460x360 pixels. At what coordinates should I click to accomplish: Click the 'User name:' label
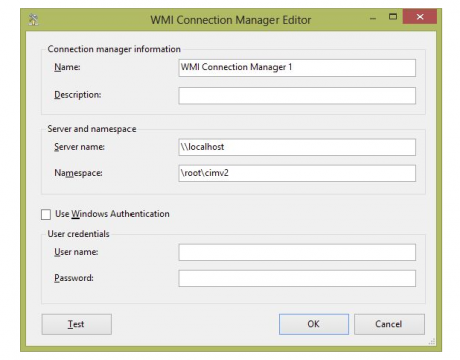(x=76, y=252)
